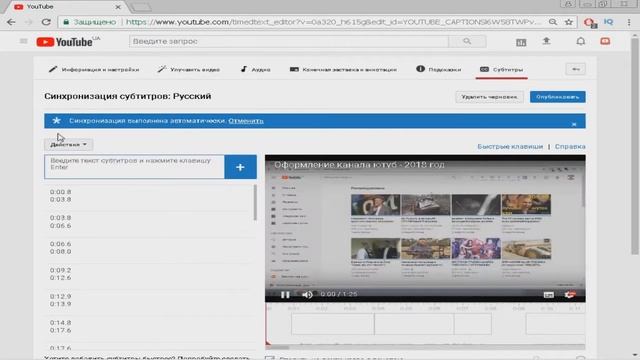640x360 pixels.
Task: Click the back arrow button near tabs
Action: [576, 69]
